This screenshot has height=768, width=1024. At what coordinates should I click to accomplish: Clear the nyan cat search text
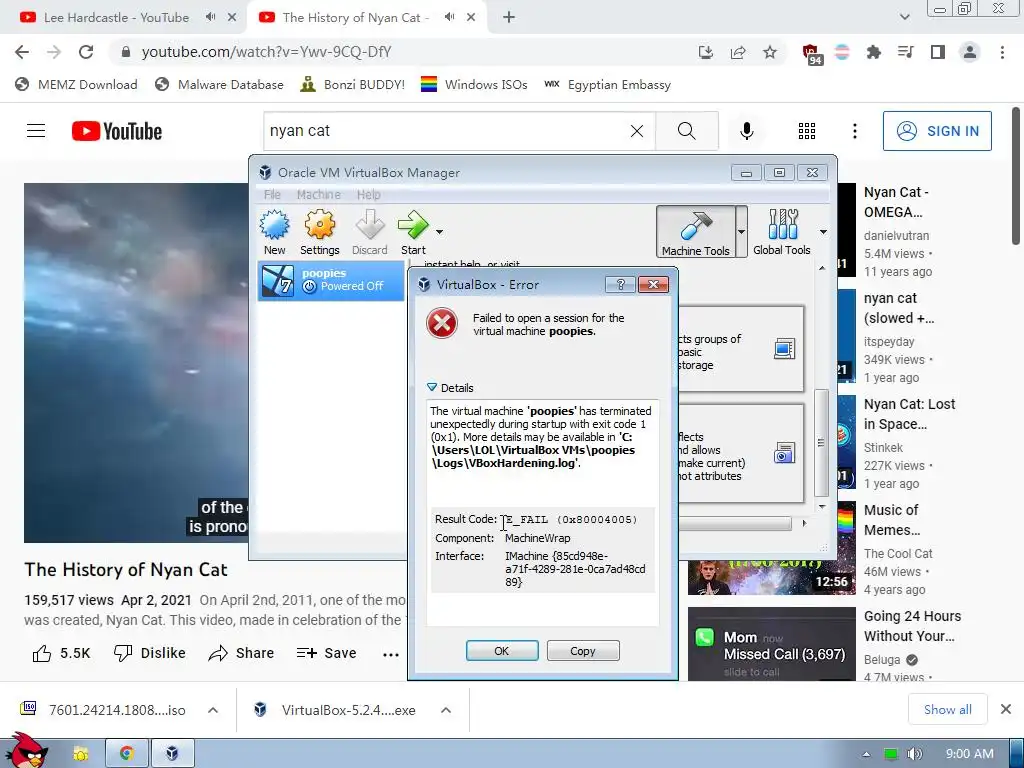pos(637,131)
